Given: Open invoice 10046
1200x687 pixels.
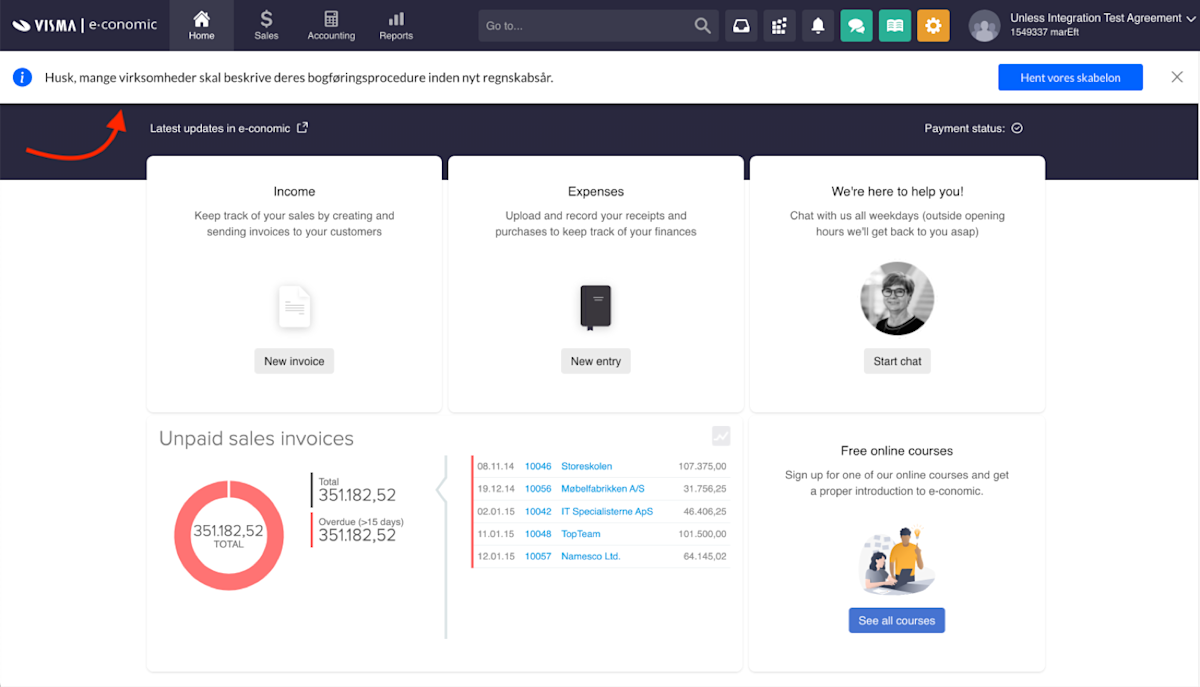Looking at the screenshot, I should pos(538,466).
